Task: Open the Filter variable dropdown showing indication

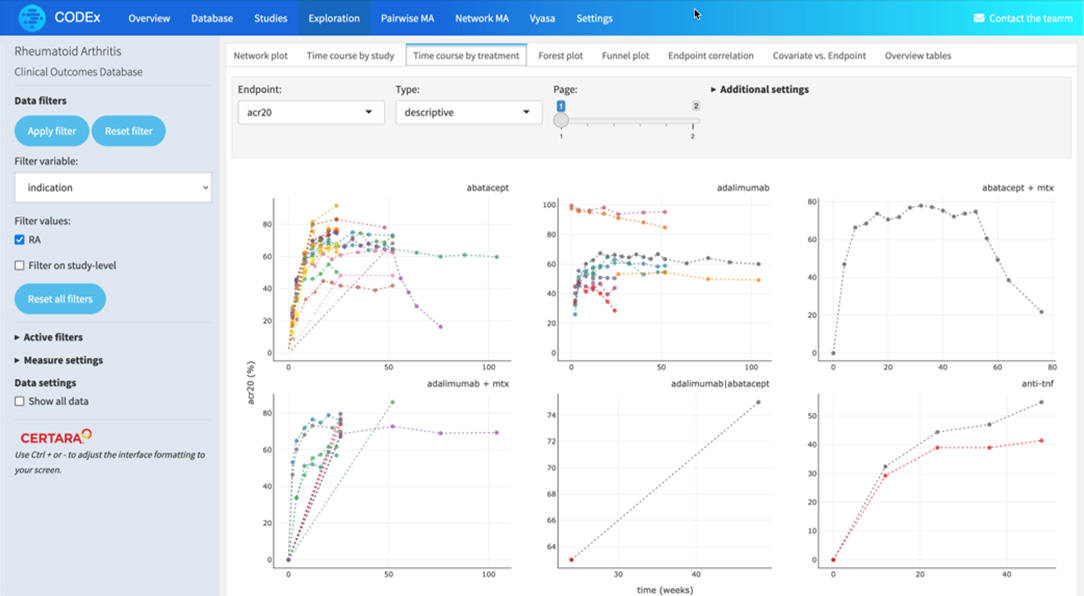Action: point(113,187)
